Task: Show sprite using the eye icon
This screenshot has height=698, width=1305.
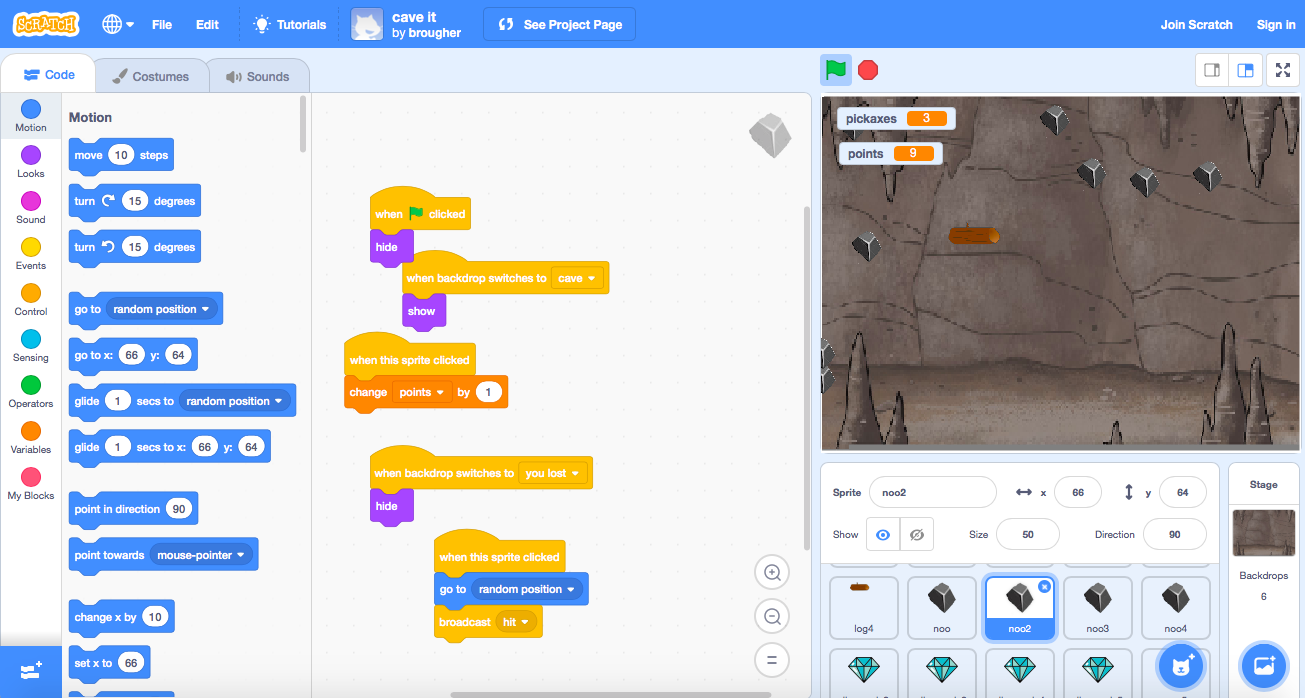Action: click(882, 535)
